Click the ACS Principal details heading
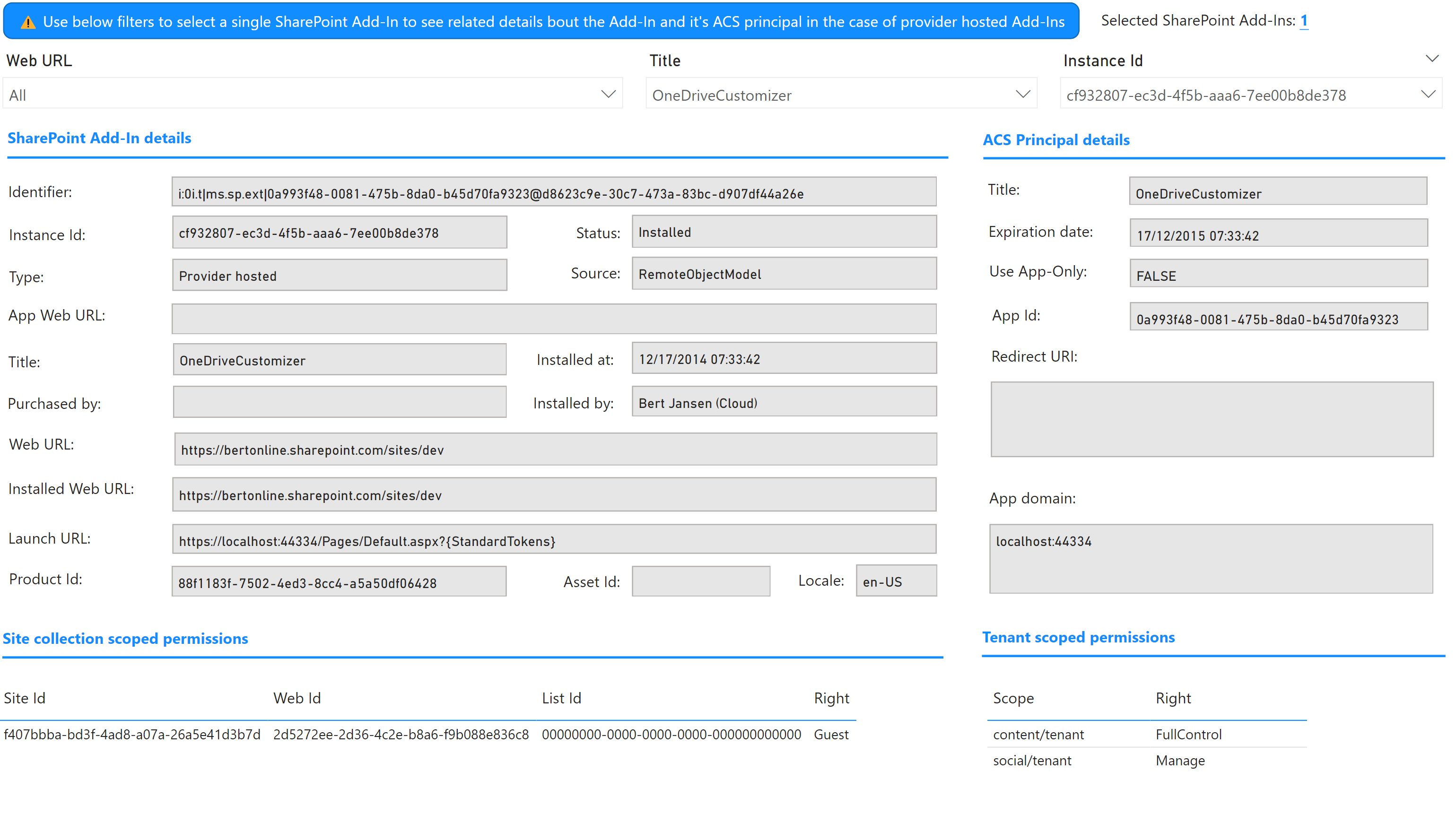Screen dimensions: 1456x814 coord(1056,140)
